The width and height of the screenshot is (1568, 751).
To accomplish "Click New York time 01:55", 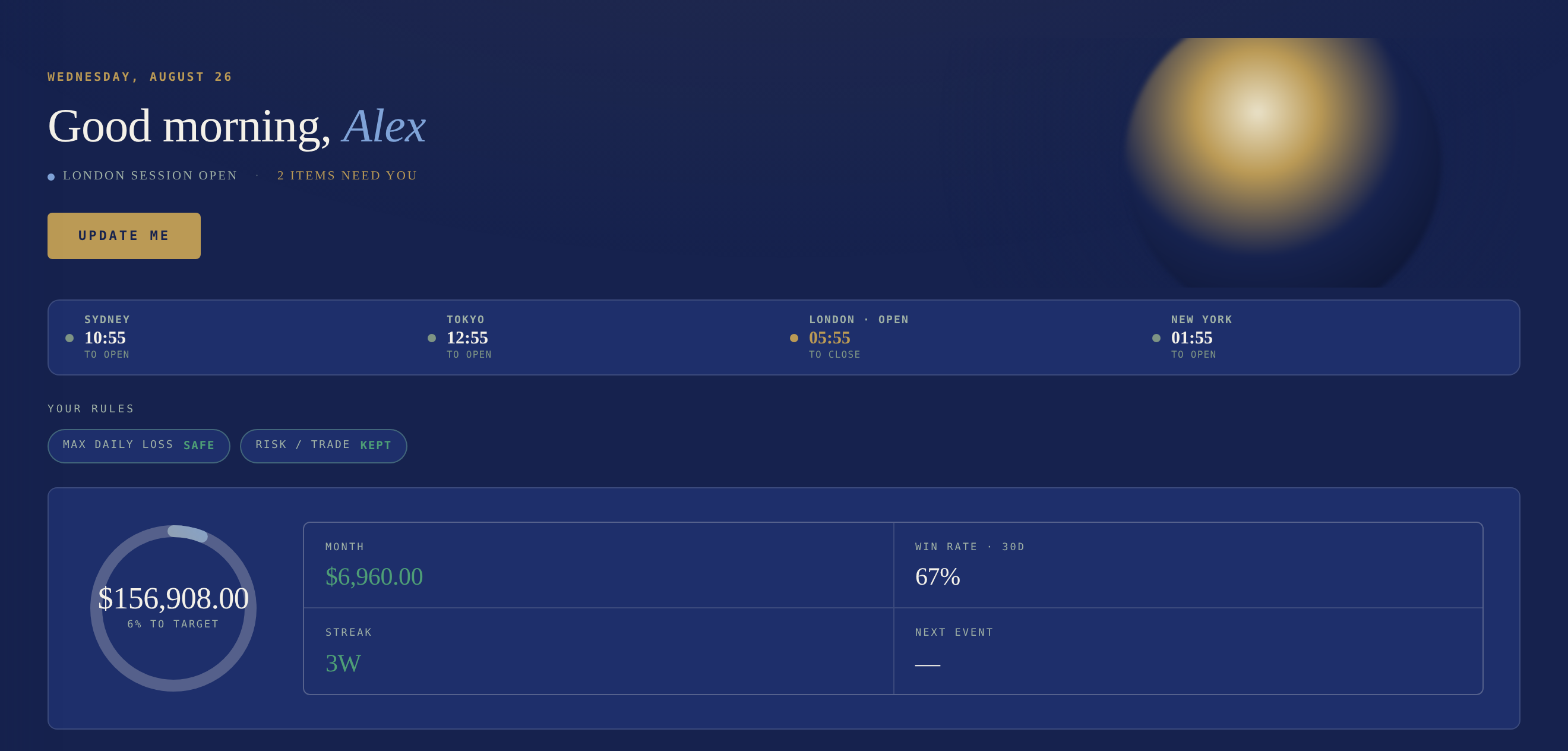I will 1191,337.
